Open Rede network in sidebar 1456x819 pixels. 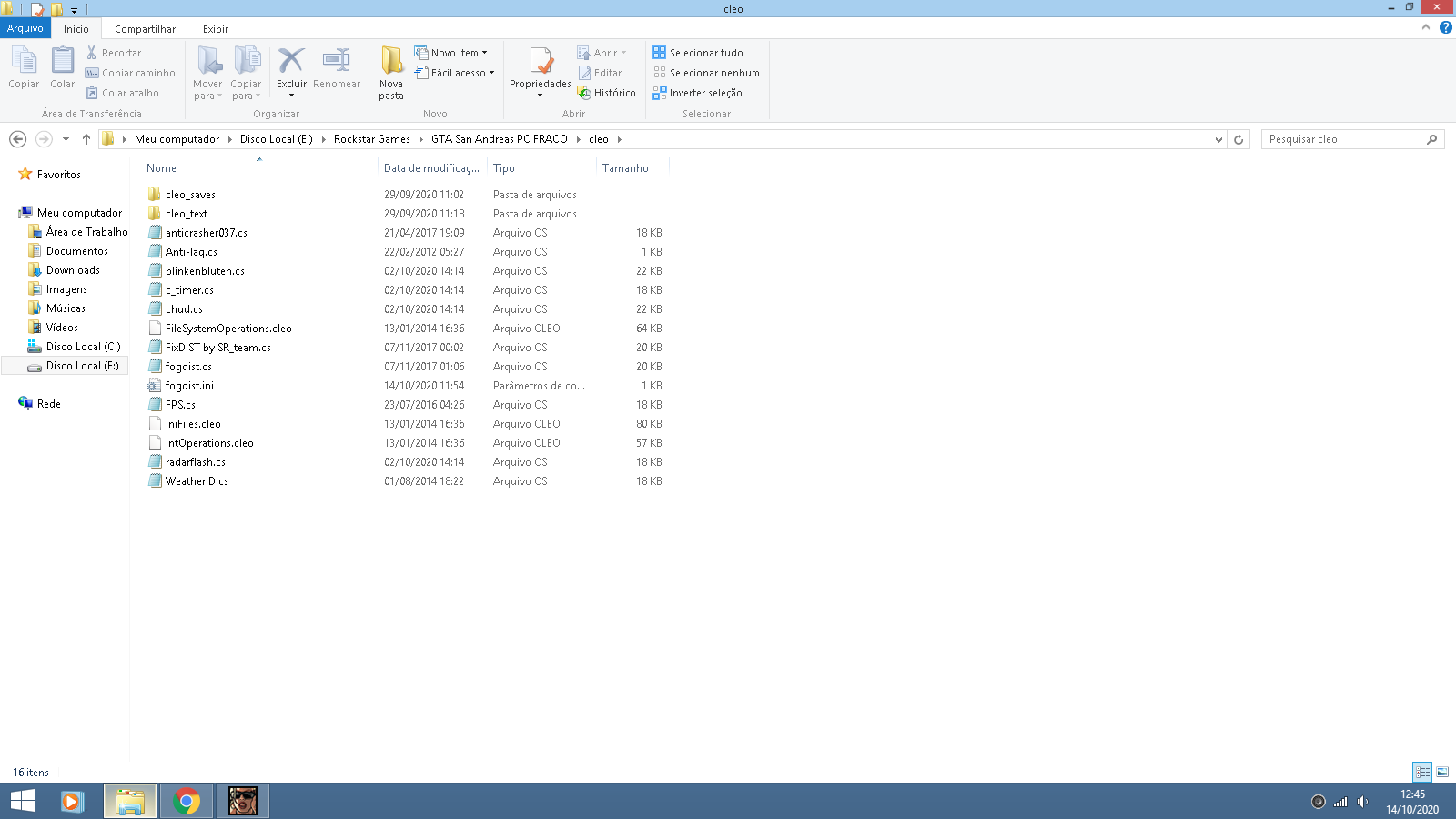(x=49, y=404)
